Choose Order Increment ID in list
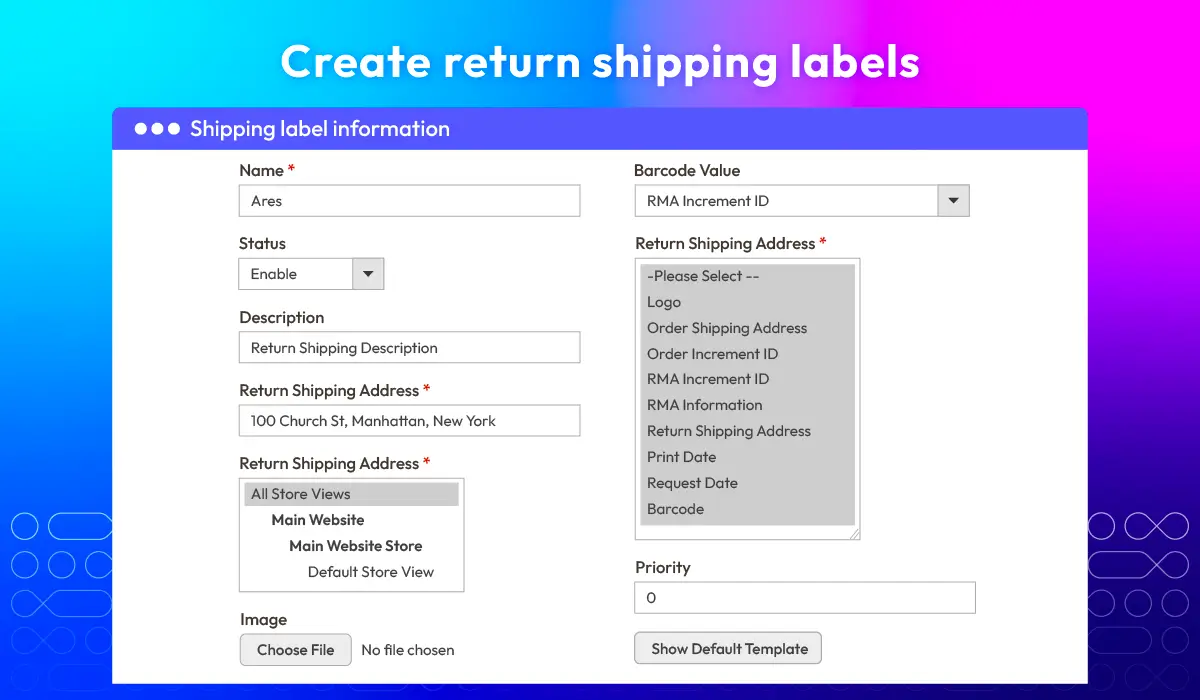 (712, 354)
